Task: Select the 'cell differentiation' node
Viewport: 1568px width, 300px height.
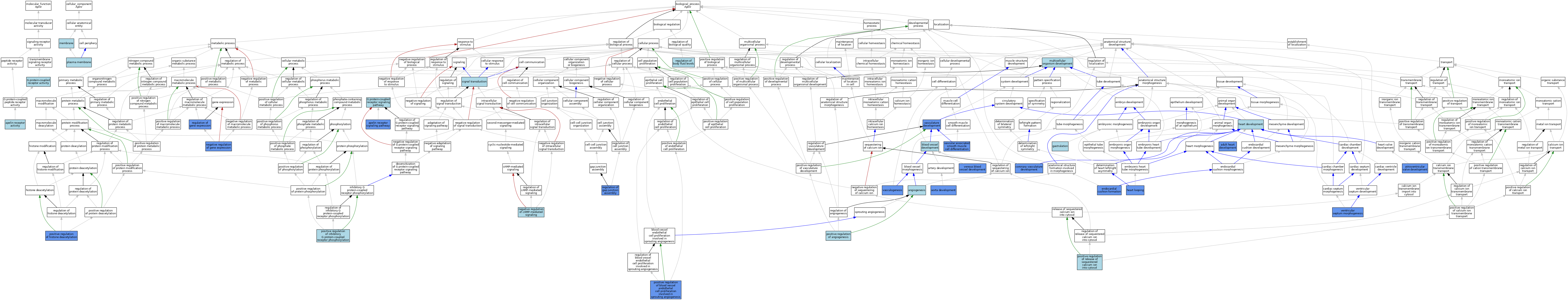Action: coord(943,82)
